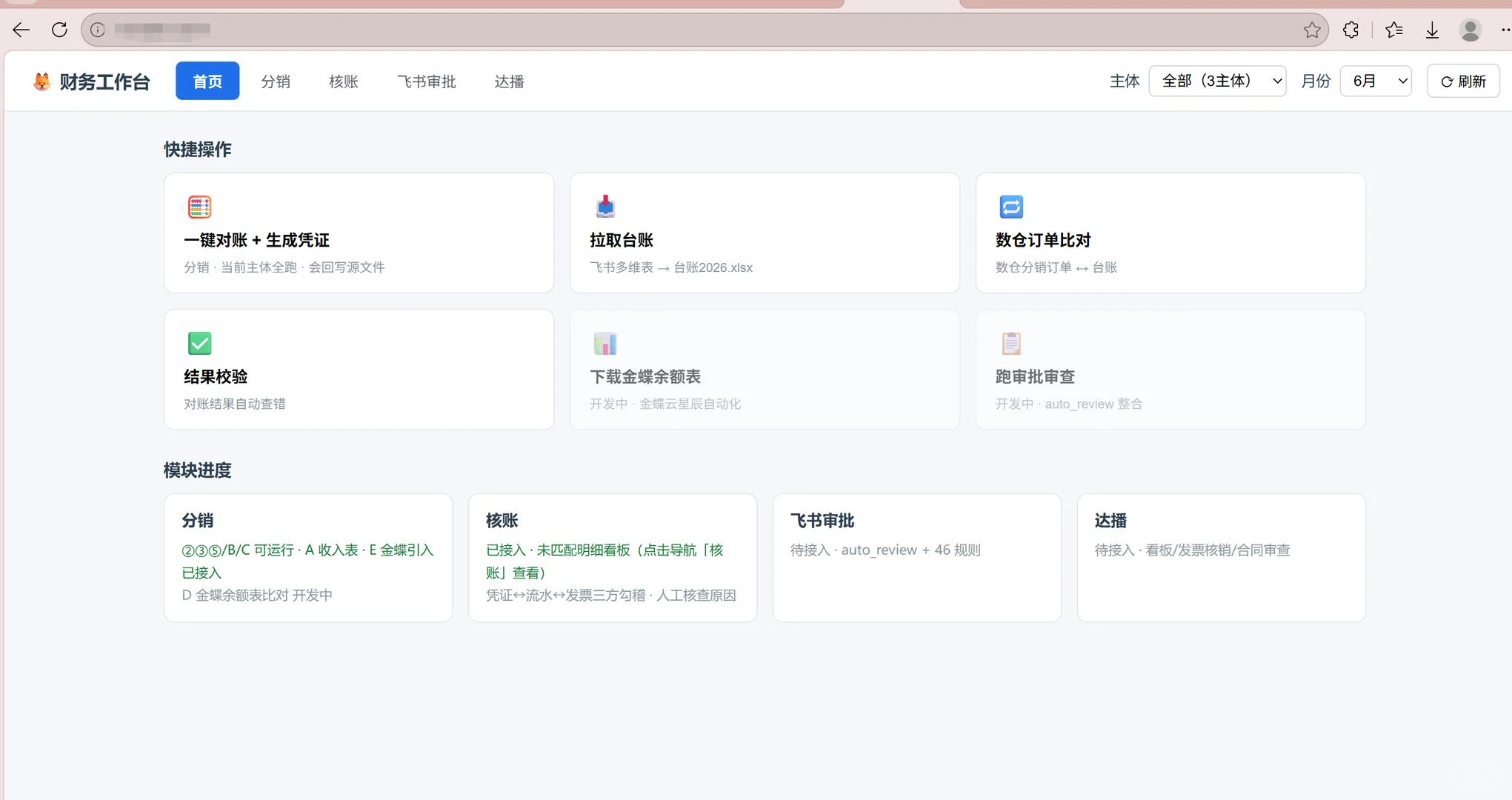This screenshot has height=800, width=1512.
Task: Click the green checkmark icon on 结果校验 card
Action: click(199, 343)
